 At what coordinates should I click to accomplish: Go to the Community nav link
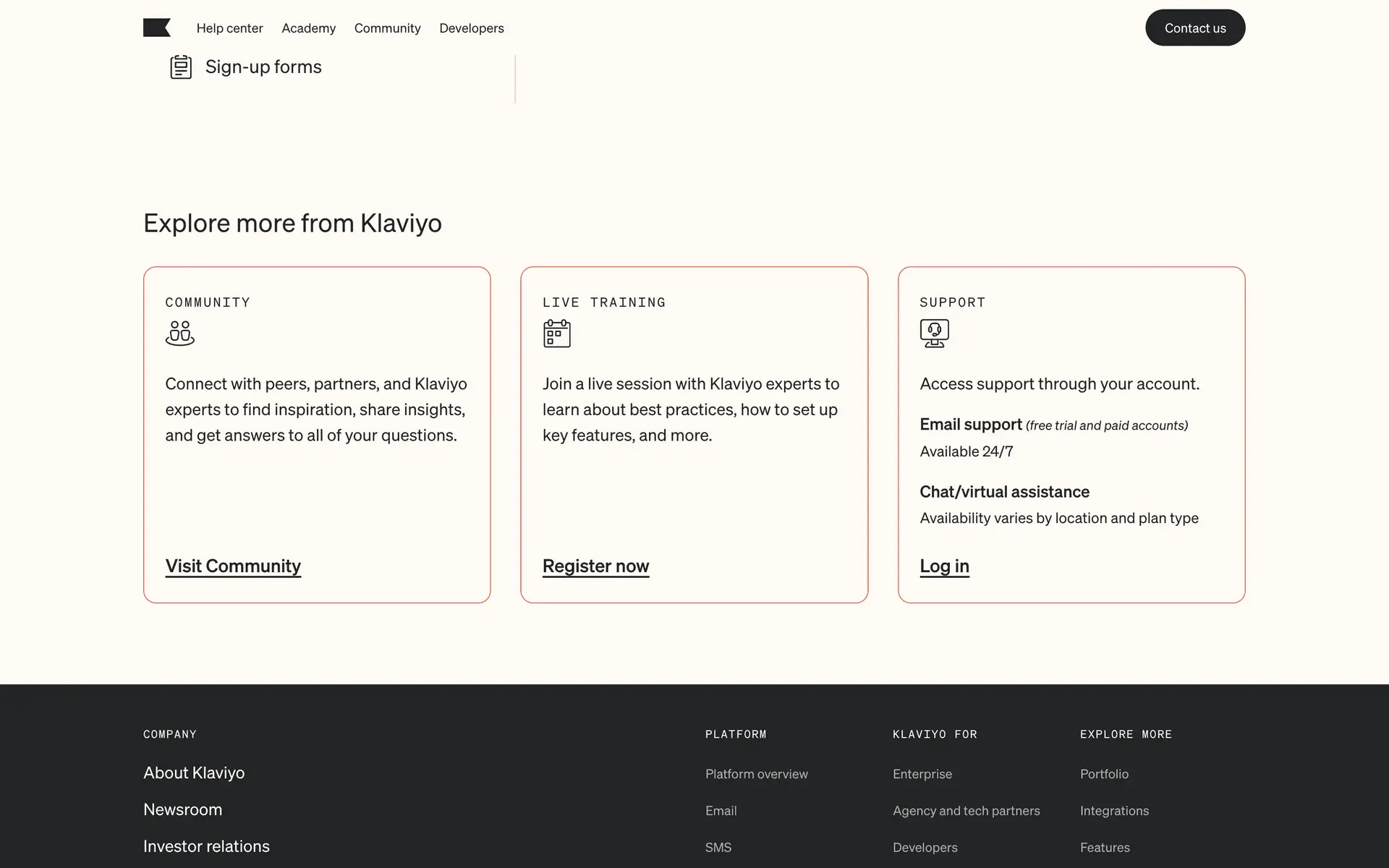pos(387,28)
